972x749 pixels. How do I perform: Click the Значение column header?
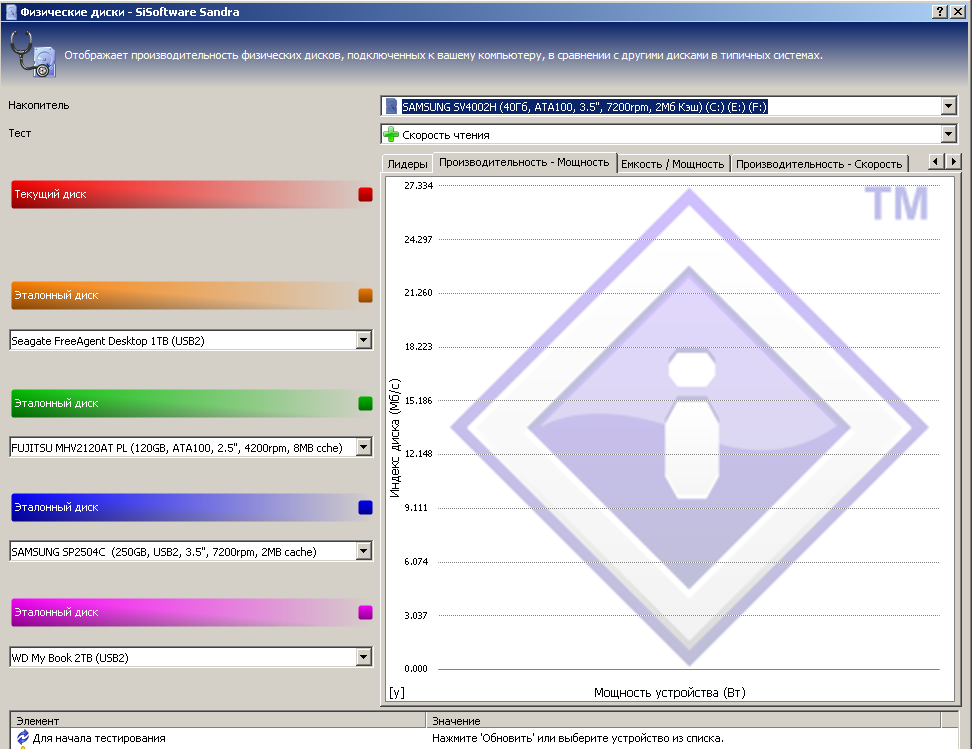[x=683, y=720]
